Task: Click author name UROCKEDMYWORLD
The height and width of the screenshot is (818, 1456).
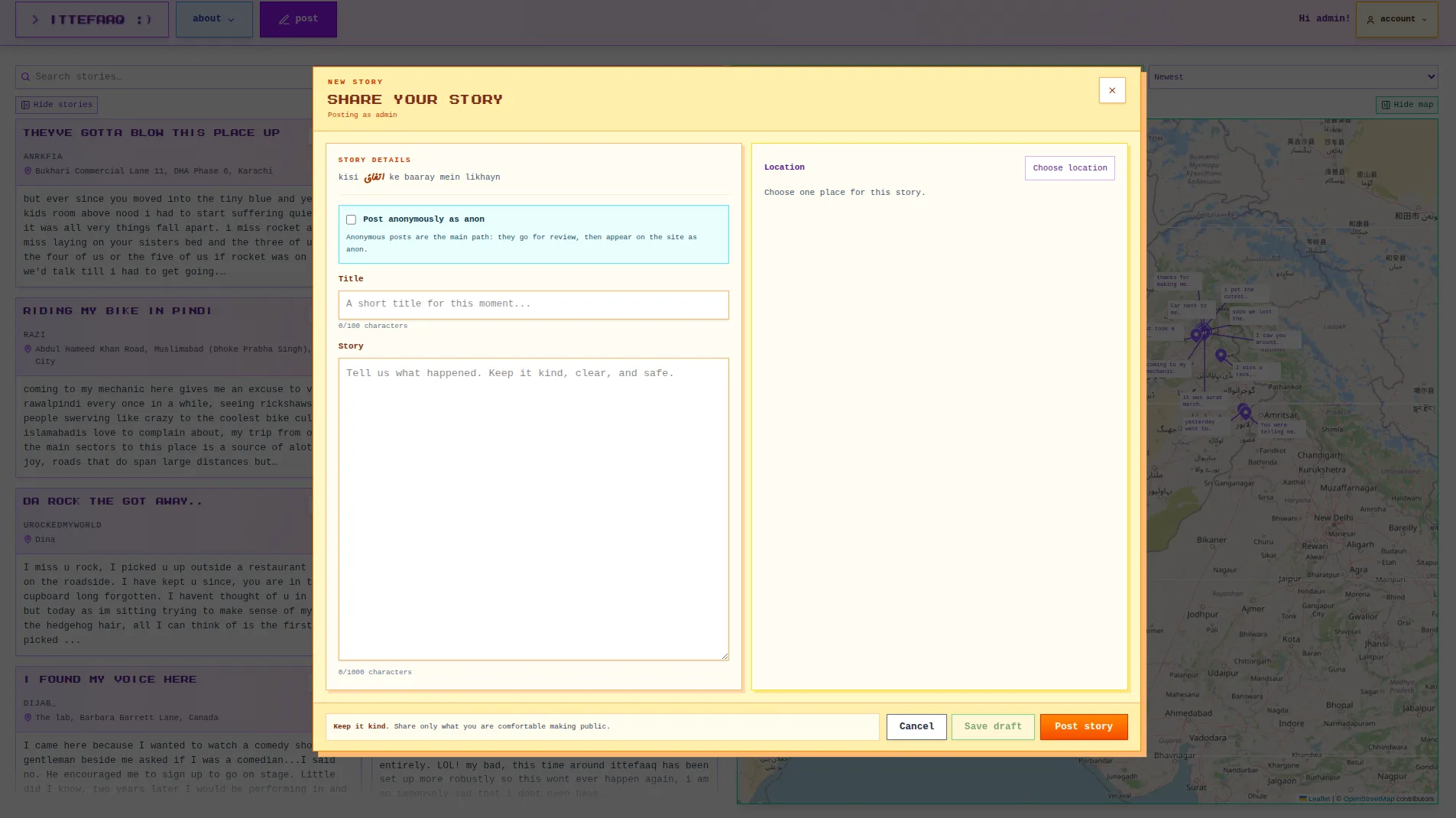Action: (x=62, y=525)
